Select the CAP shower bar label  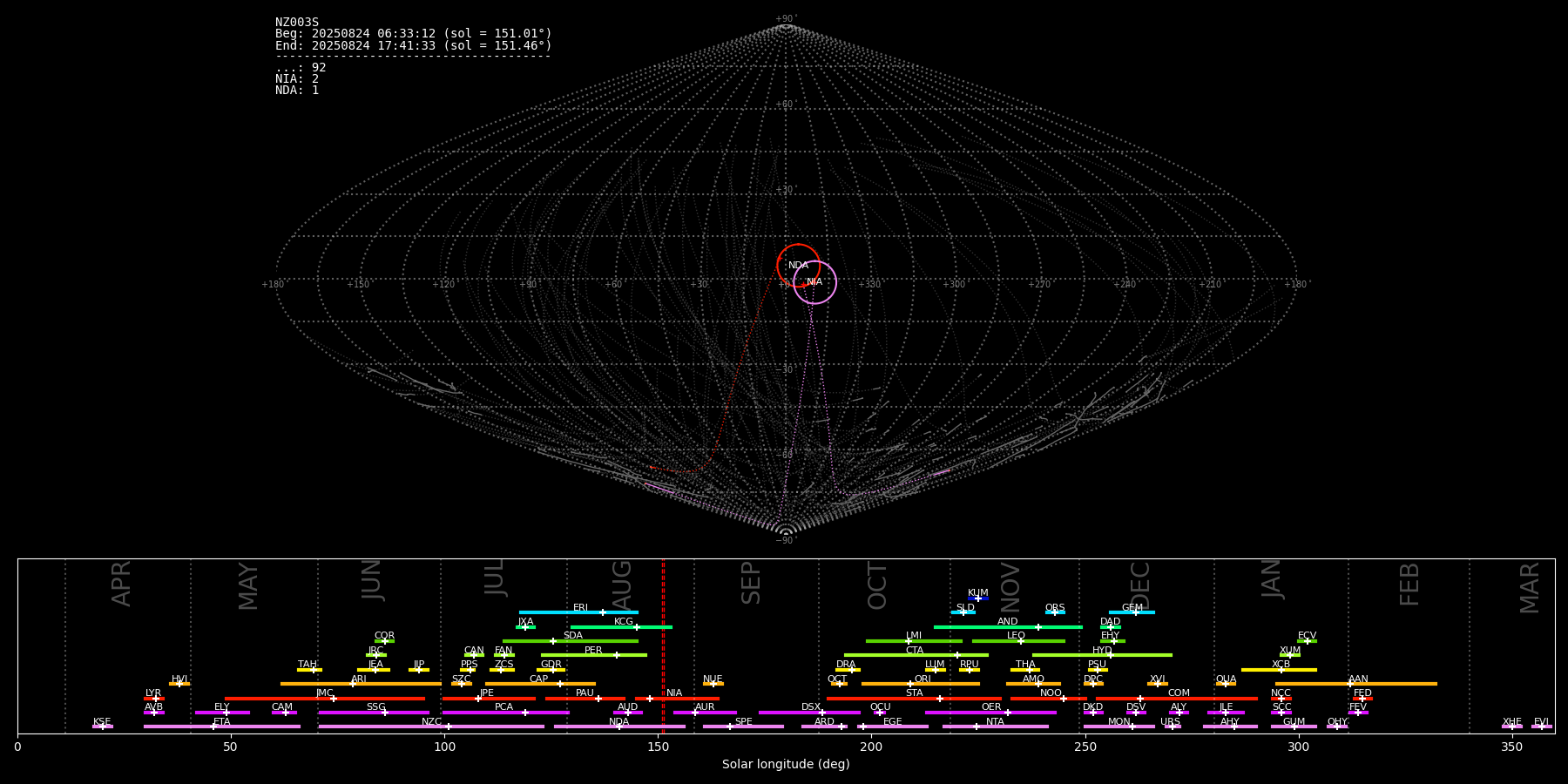tap(539, 679)
